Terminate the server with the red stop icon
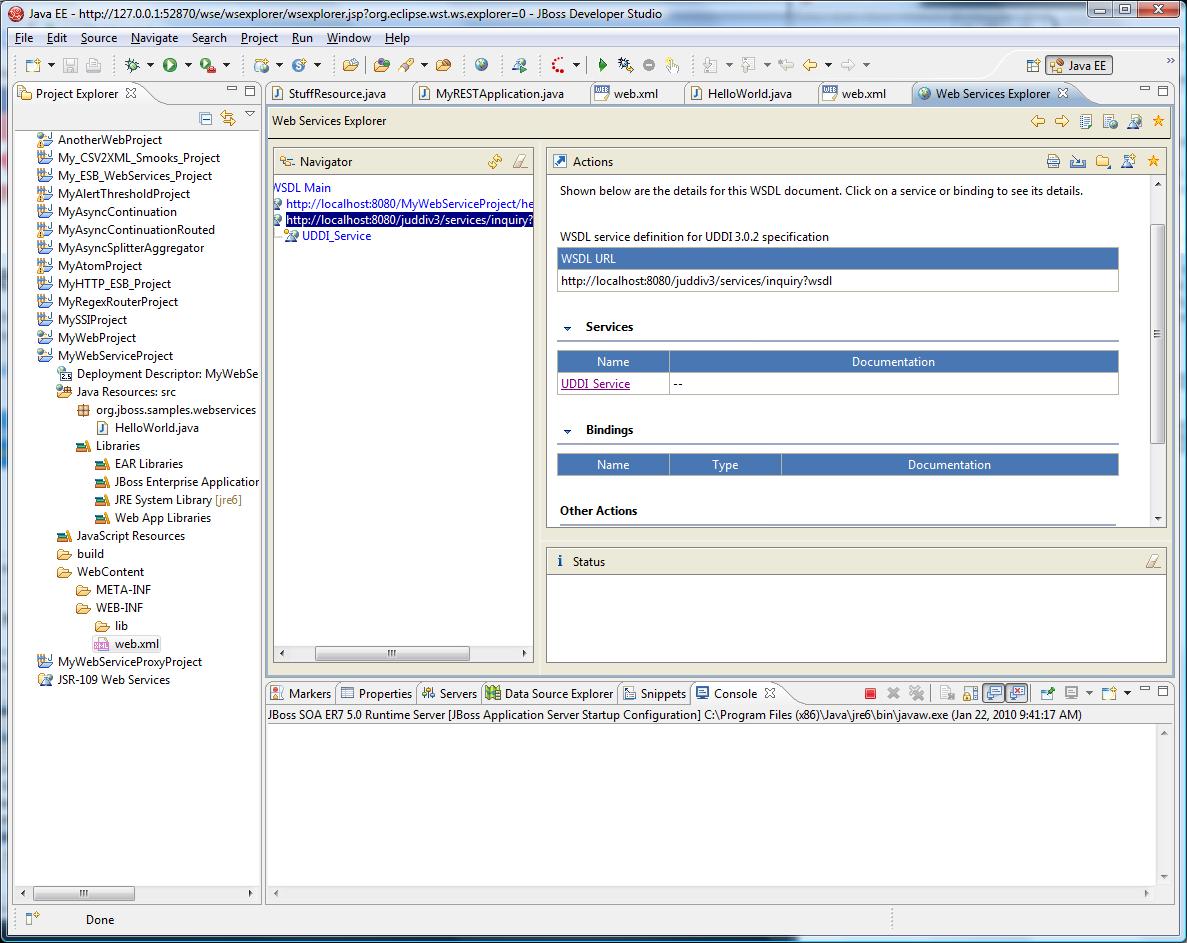 [870, 693]
